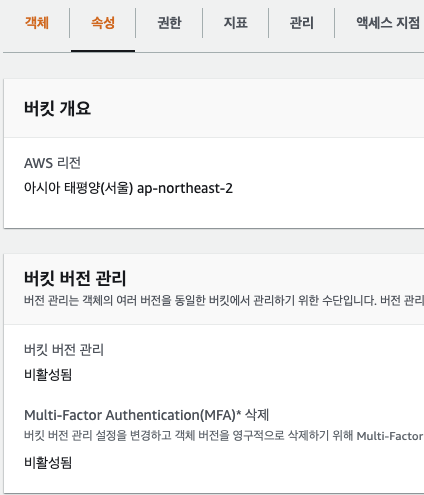Click the 버킷 버전 관리 bold section heading

coord(75,278)
